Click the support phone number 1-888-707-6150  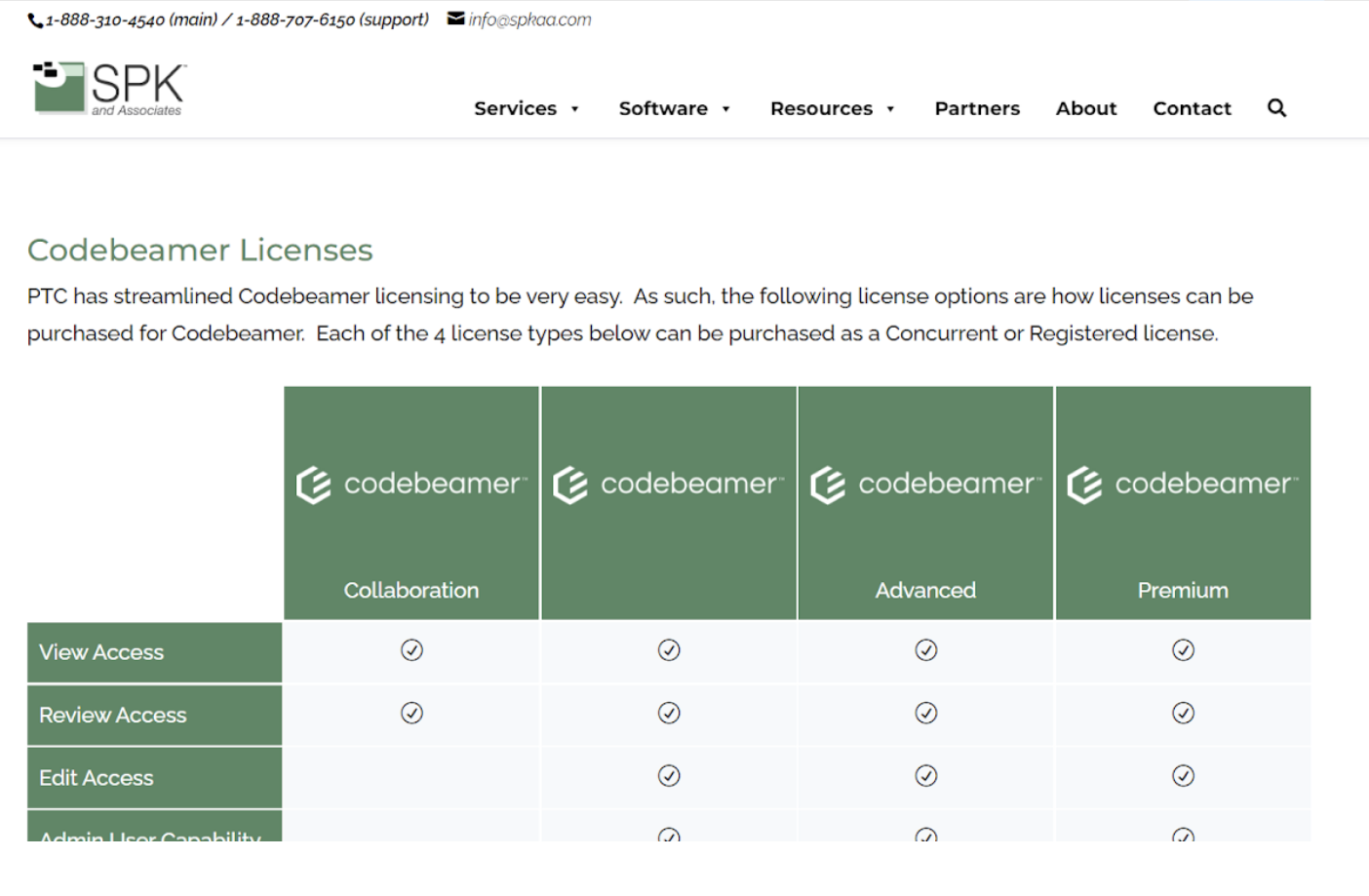(295, 19)
